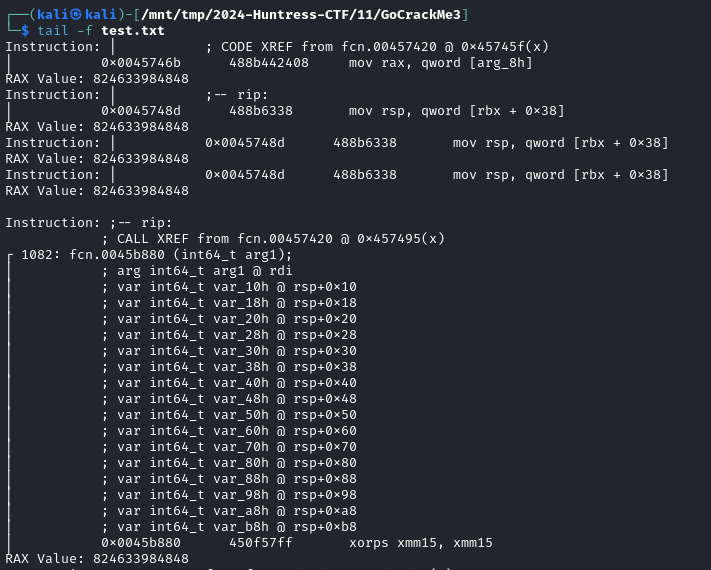711x570 pixels.
Task: Click the mov rax, qword [arg_8h] instruction
Action: [440, 63]
